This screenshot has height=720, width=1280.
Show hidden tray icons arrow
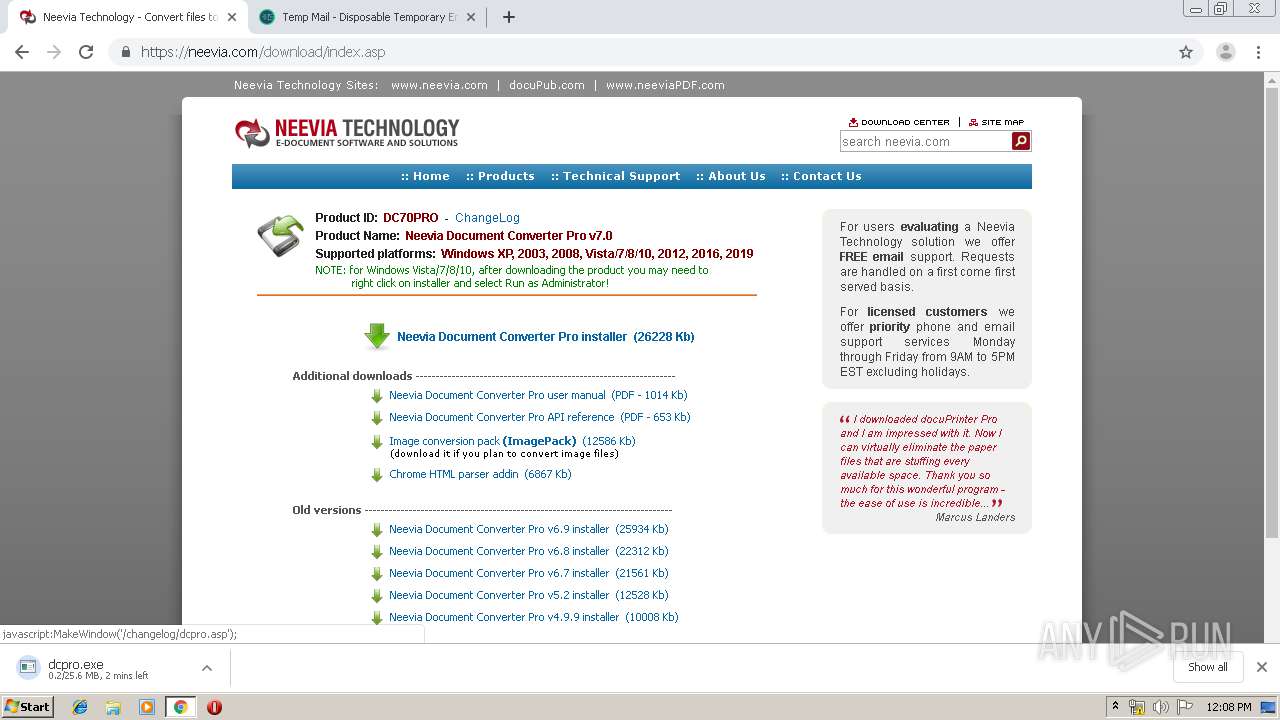point(1115,707)
